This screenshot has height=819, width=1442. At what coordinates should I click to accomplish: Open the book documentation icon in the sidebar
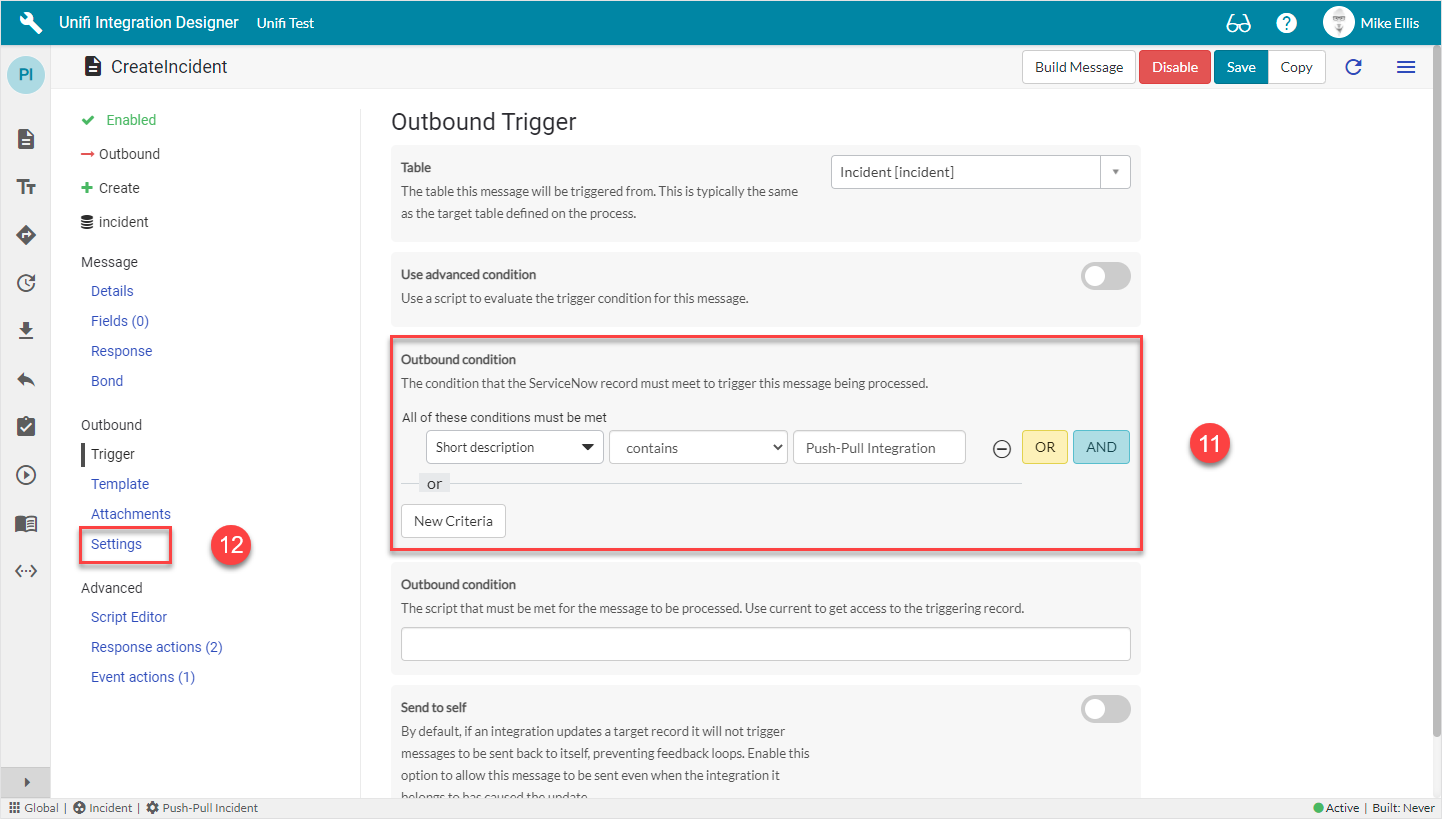pyautogui.click(x=25, y=523)
